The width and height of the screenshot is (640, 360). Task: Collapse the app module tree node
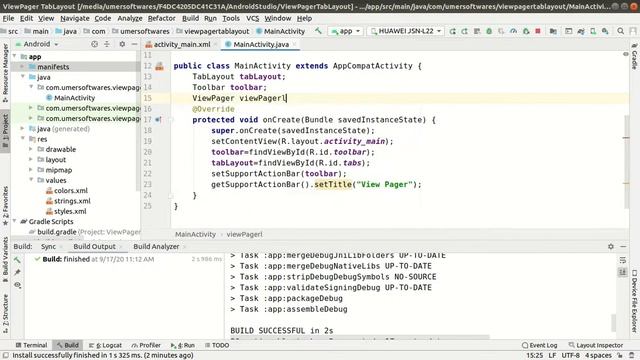point(15,56)
